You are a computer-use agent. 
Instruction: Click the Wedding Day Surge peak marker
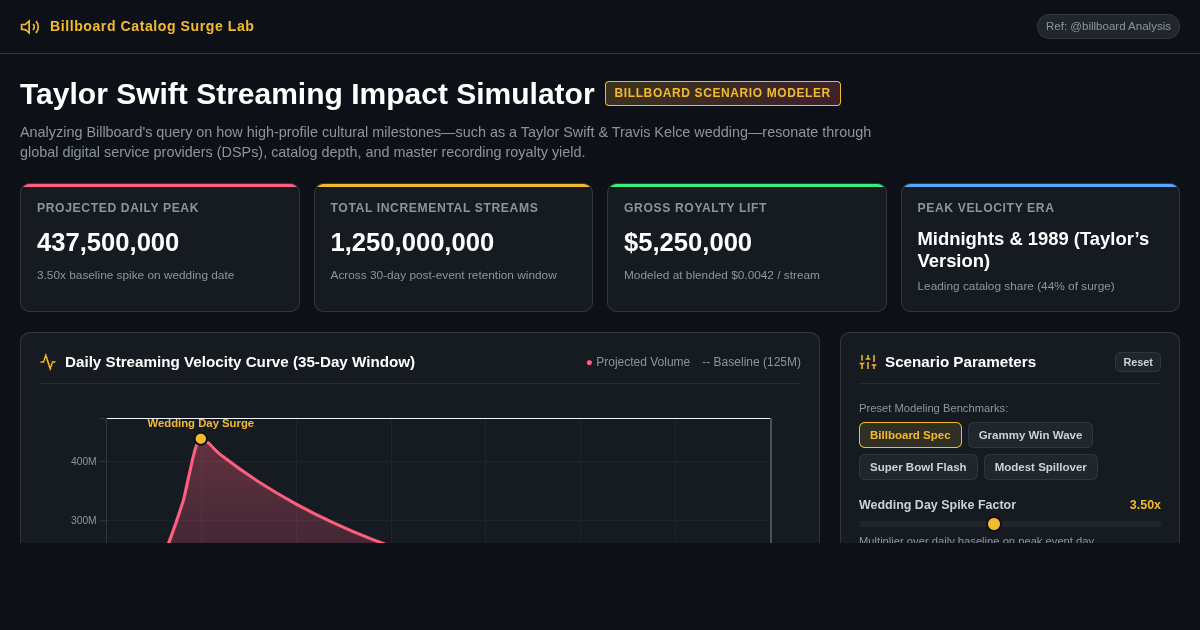[201, 439]
